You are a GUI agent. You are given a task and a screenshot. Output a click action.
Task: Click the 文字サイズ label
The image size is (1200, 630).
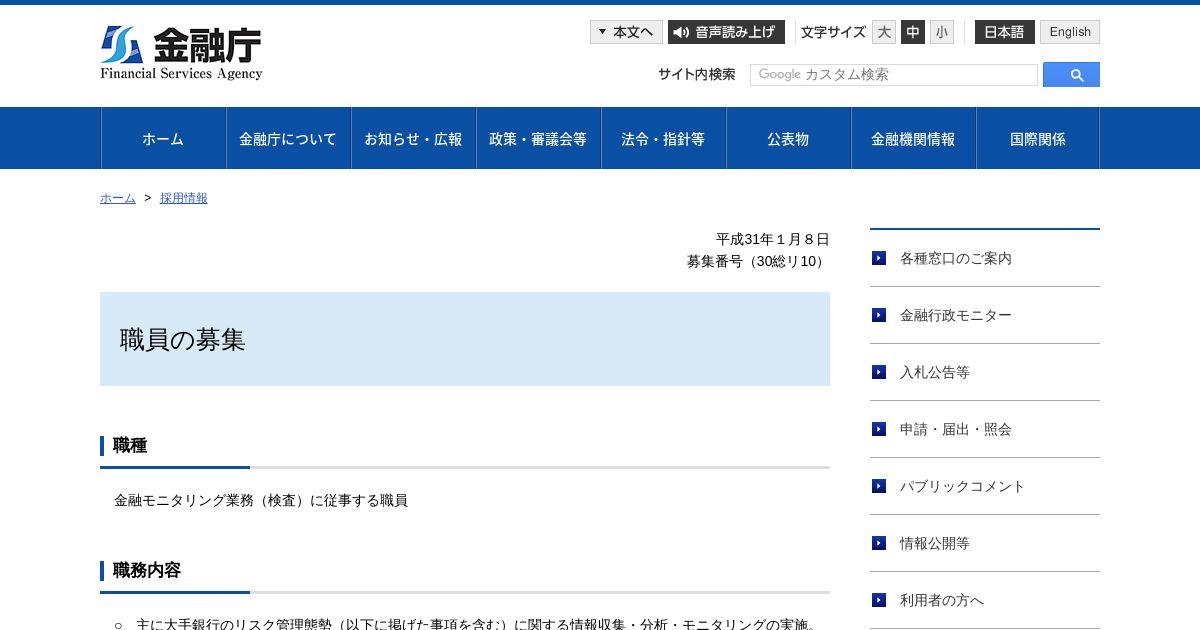[x=833, y=32]
